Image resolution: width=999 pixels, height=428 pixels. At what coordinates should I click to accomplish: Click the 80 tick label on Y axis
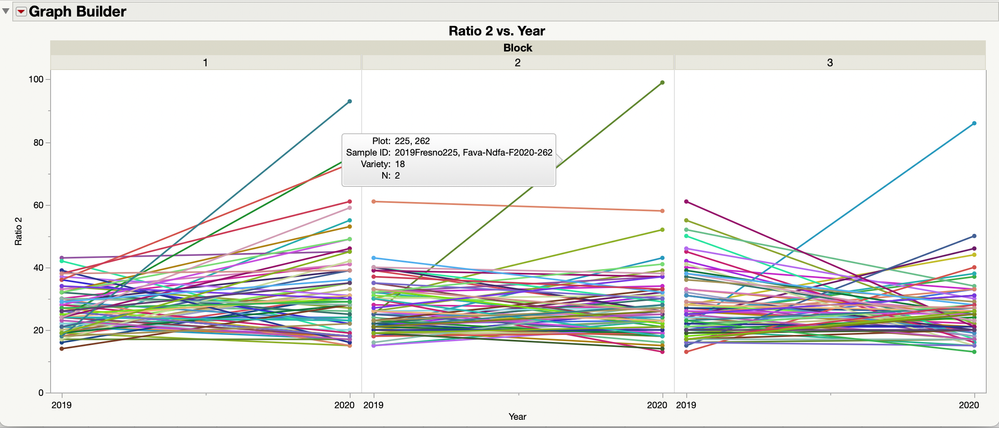38,143
